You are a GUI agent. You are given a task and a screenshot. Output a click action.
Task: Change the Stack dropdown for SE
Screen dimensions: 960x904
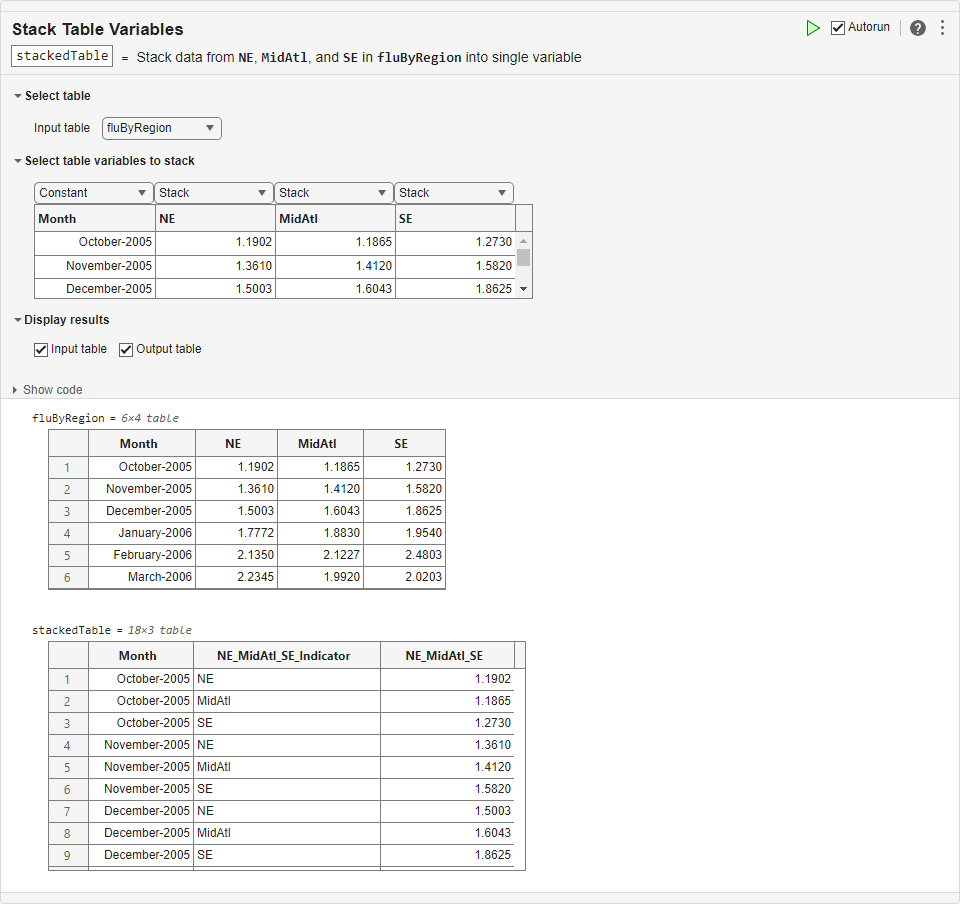[454, 193]
